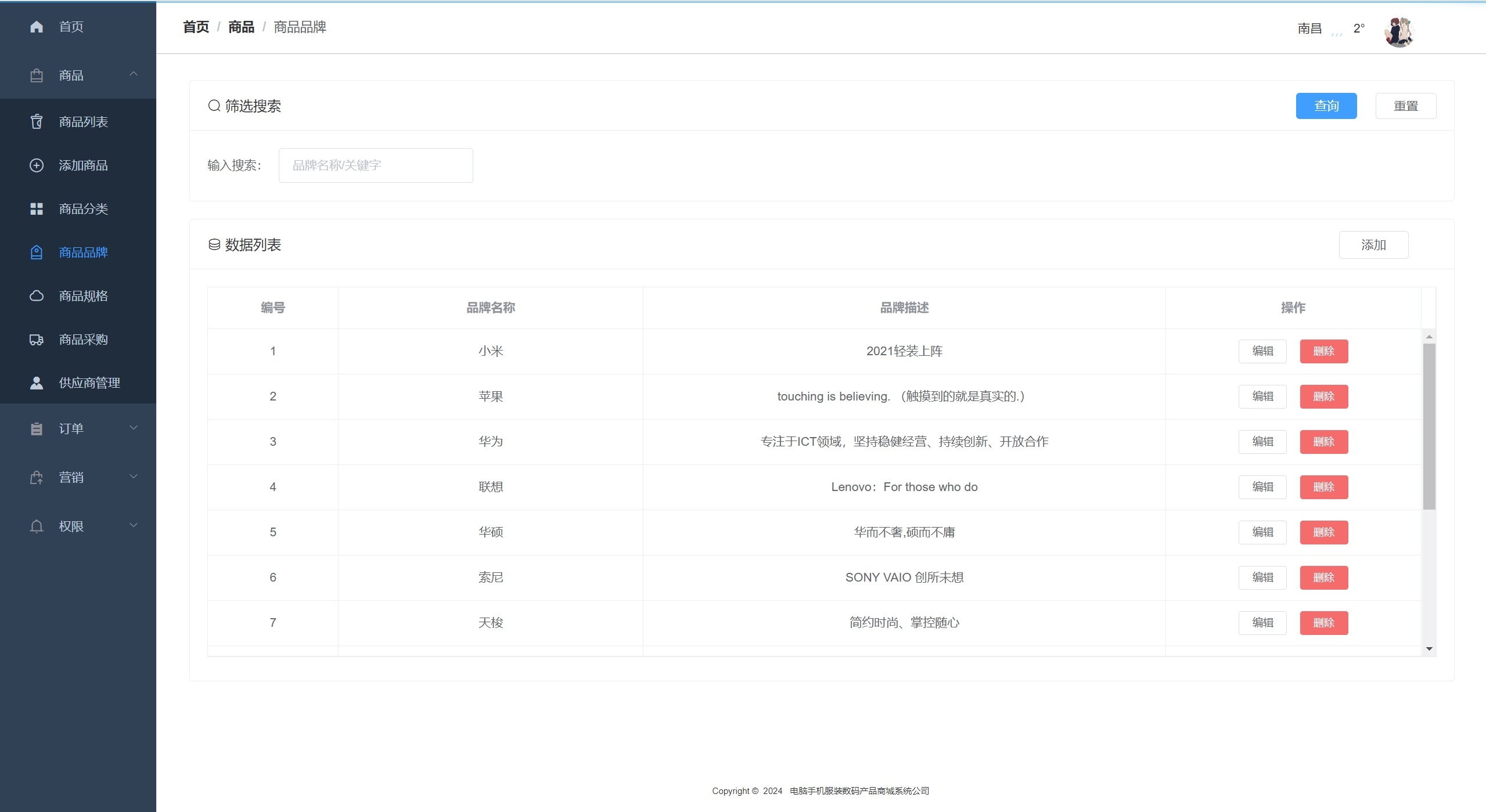
Task: Click 添加 button in data list
Action: pyautogui.click(x=1373, y=245)
